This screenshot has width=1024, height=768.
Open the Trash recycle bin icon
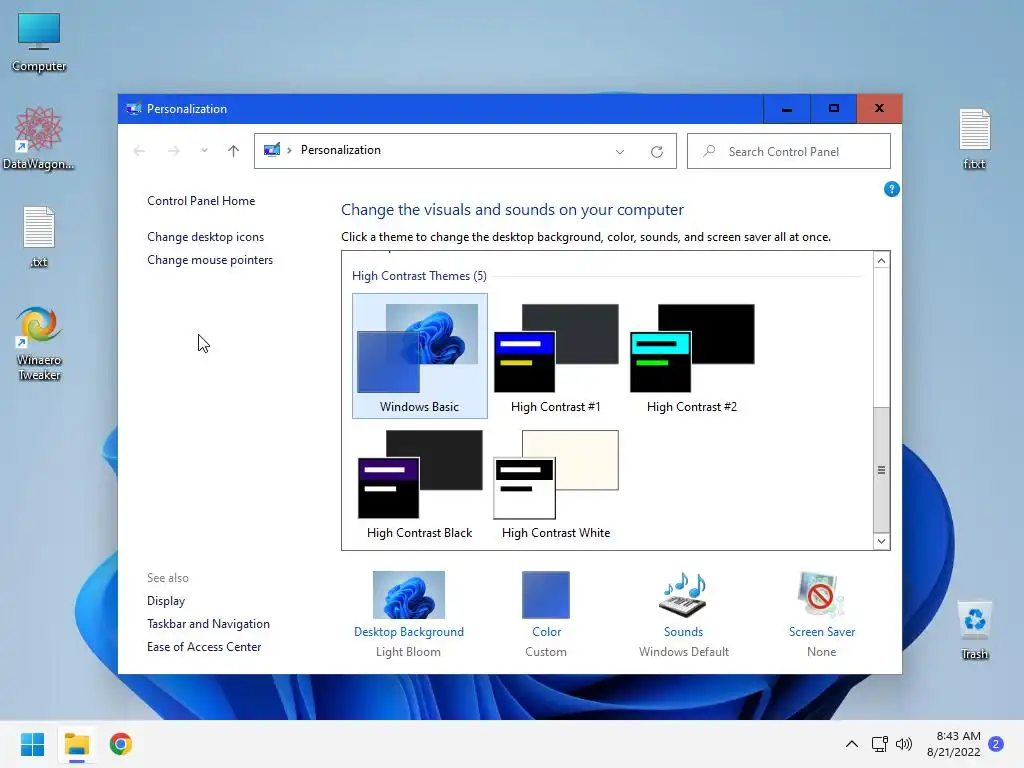click(974, 630)
